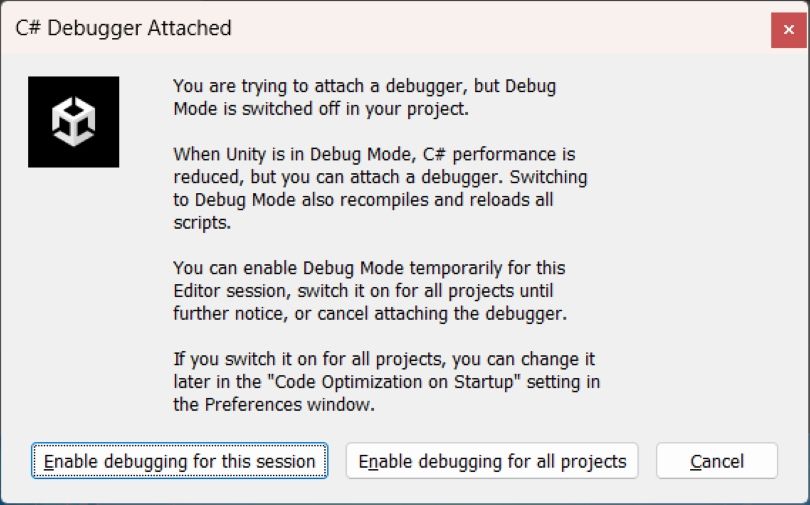
Task: Click the Unity cube logo icon
Action: coord(73,121)
